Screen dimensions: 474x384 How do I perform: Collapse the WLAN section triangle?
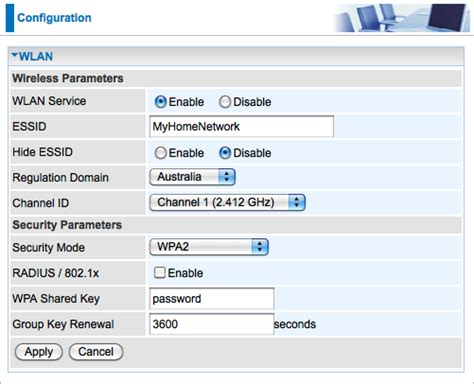click(15, 55)
